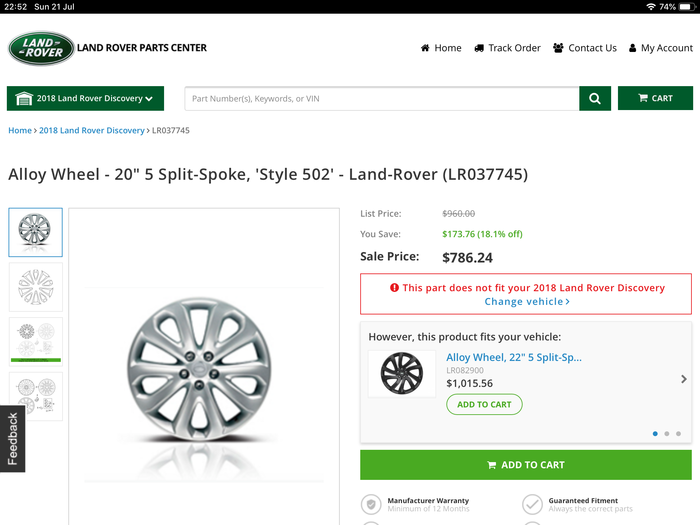Select the third carousel dot

(678, 433)
